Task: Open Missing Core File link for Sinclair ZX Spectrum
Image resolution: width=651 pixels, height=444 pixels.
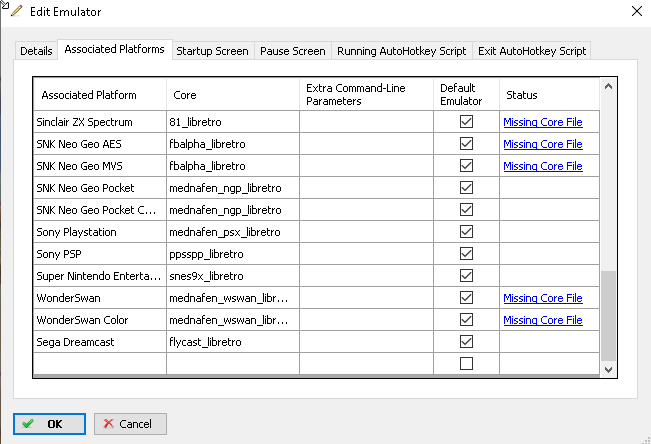Action: click(543, 122)
